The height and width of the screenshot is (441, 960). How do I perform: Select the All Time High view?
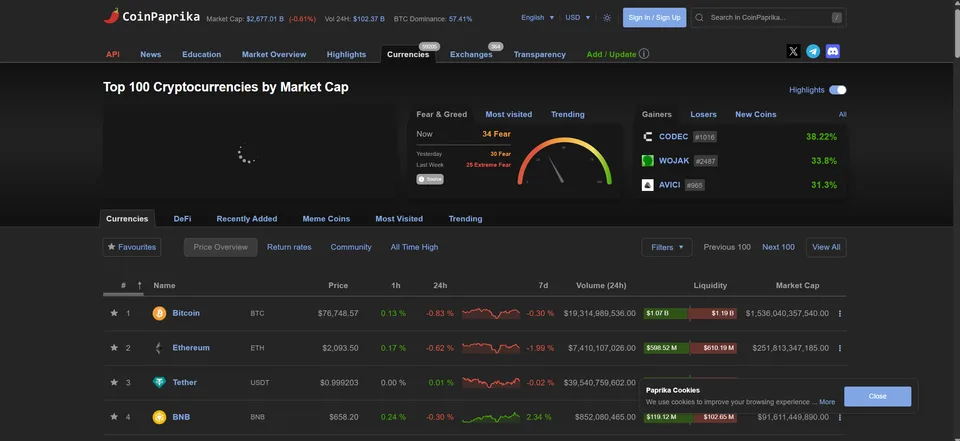point(414,247)
